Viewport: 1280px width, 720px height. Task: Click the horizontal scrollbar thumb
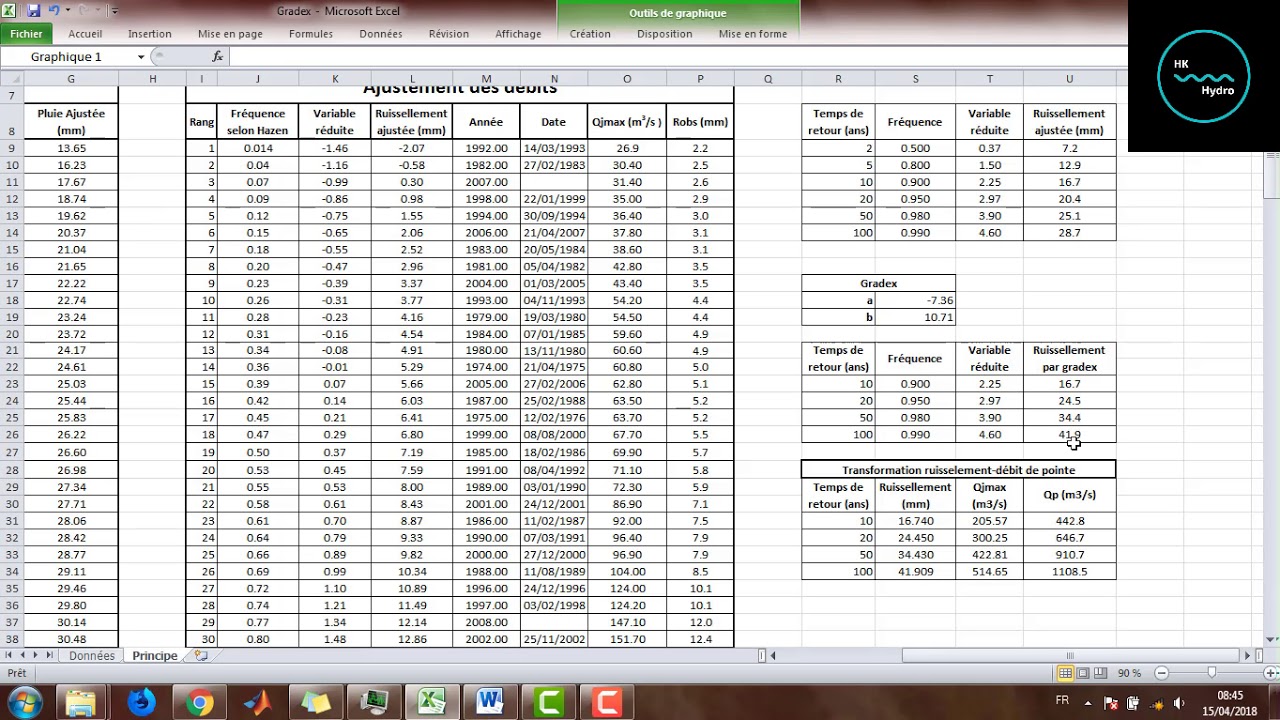point(1068,656)
